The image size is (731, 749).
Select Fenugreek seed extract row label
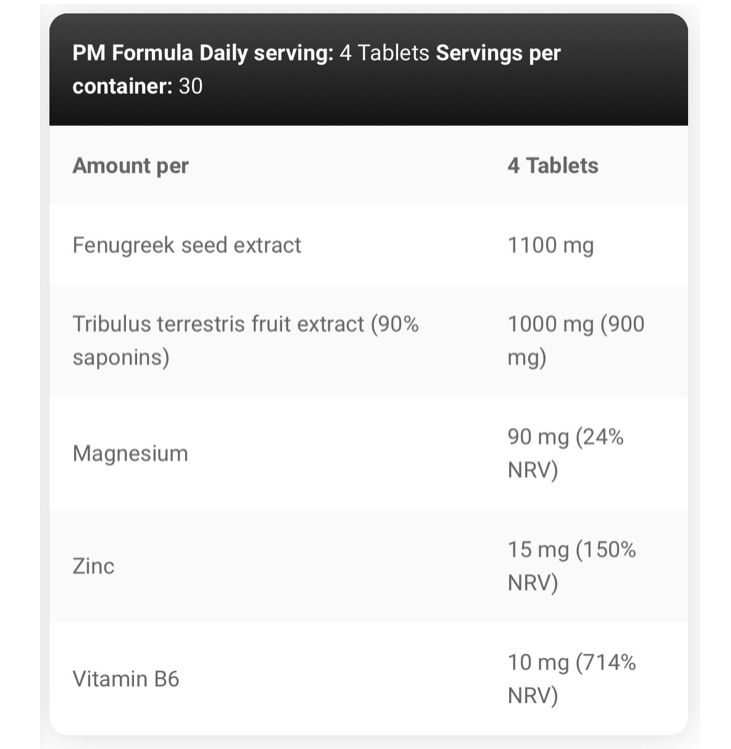point(187,246)
